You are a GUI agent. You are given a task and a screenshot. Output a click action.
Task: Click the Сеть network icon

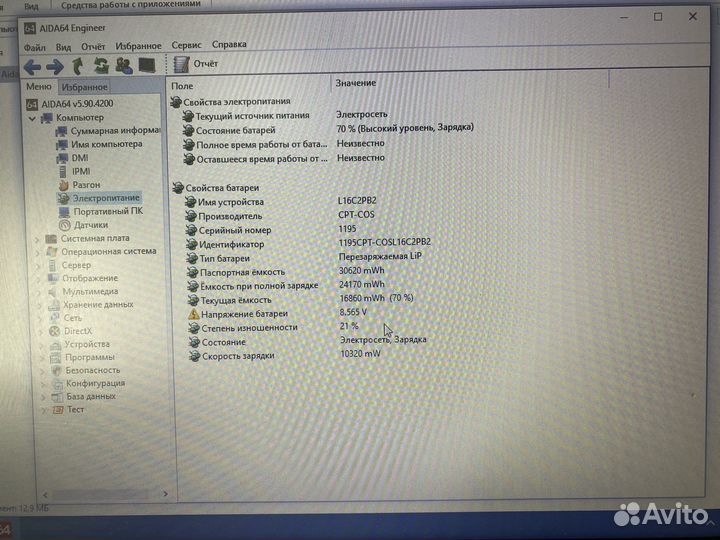tap(55, 318)
